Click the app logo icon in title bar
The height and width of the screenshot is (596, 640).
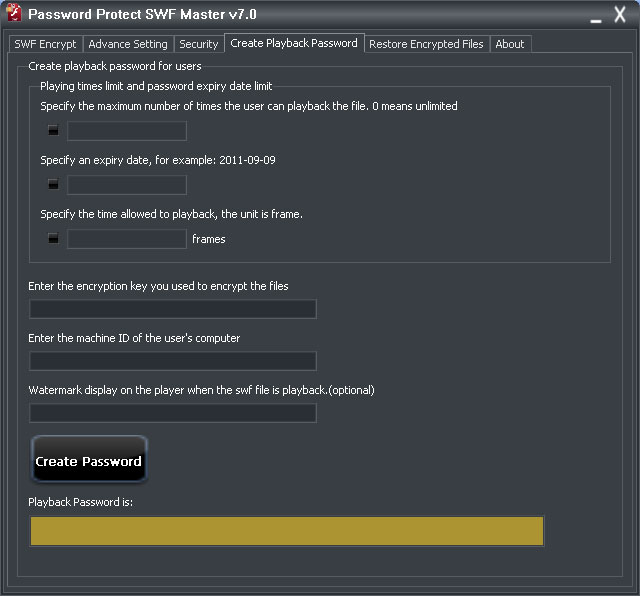pyautogui.click(x=14, y=14)
